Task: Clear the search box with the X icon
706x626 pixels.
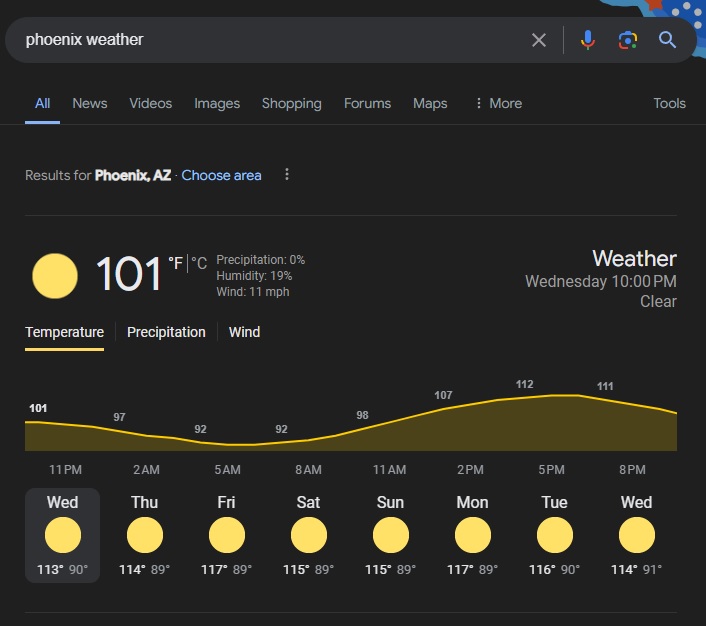Action: [539, 40]
